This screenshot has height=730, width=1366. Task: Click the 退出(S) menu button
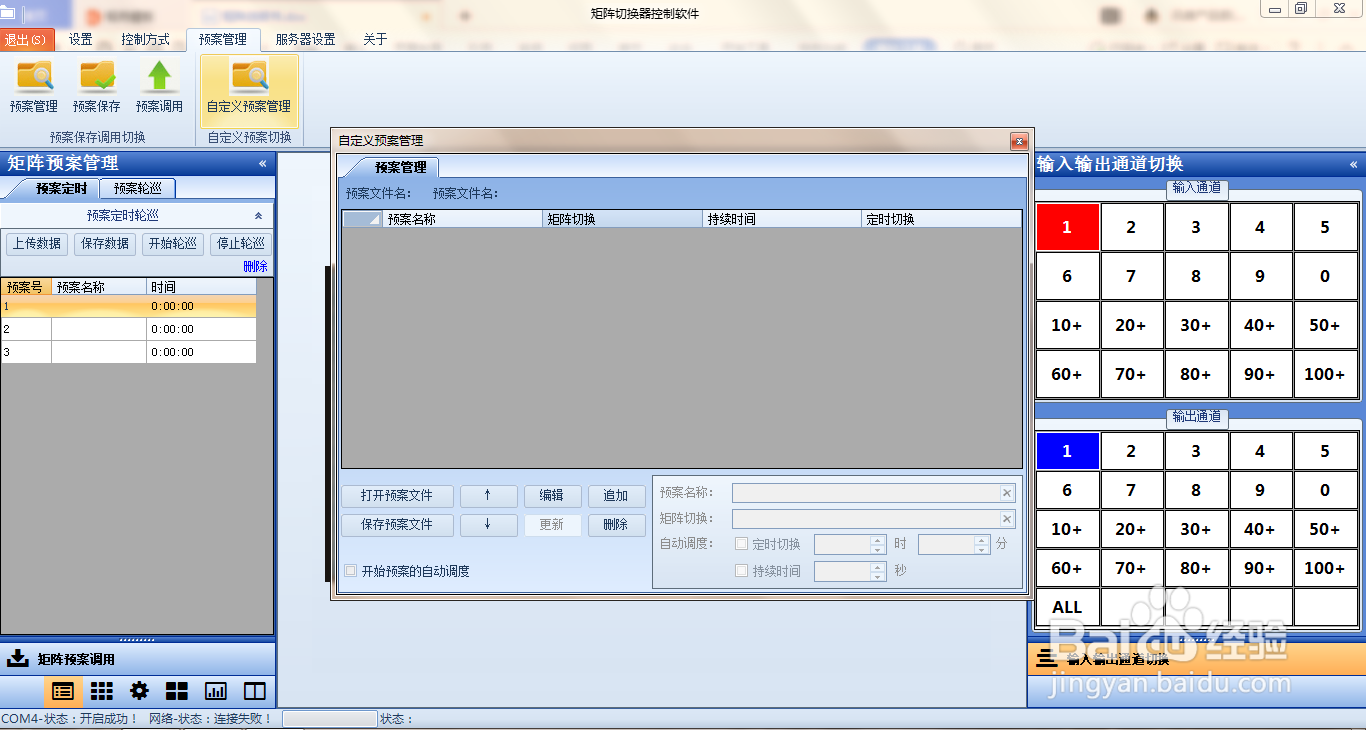click(26, 40)
